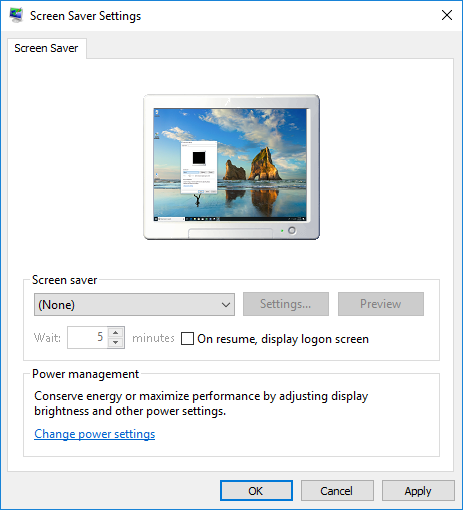Screen dimensions: 463x510
Task: Enable the On resume, display logon screen checkbox
Action: [x=187, y=338]
